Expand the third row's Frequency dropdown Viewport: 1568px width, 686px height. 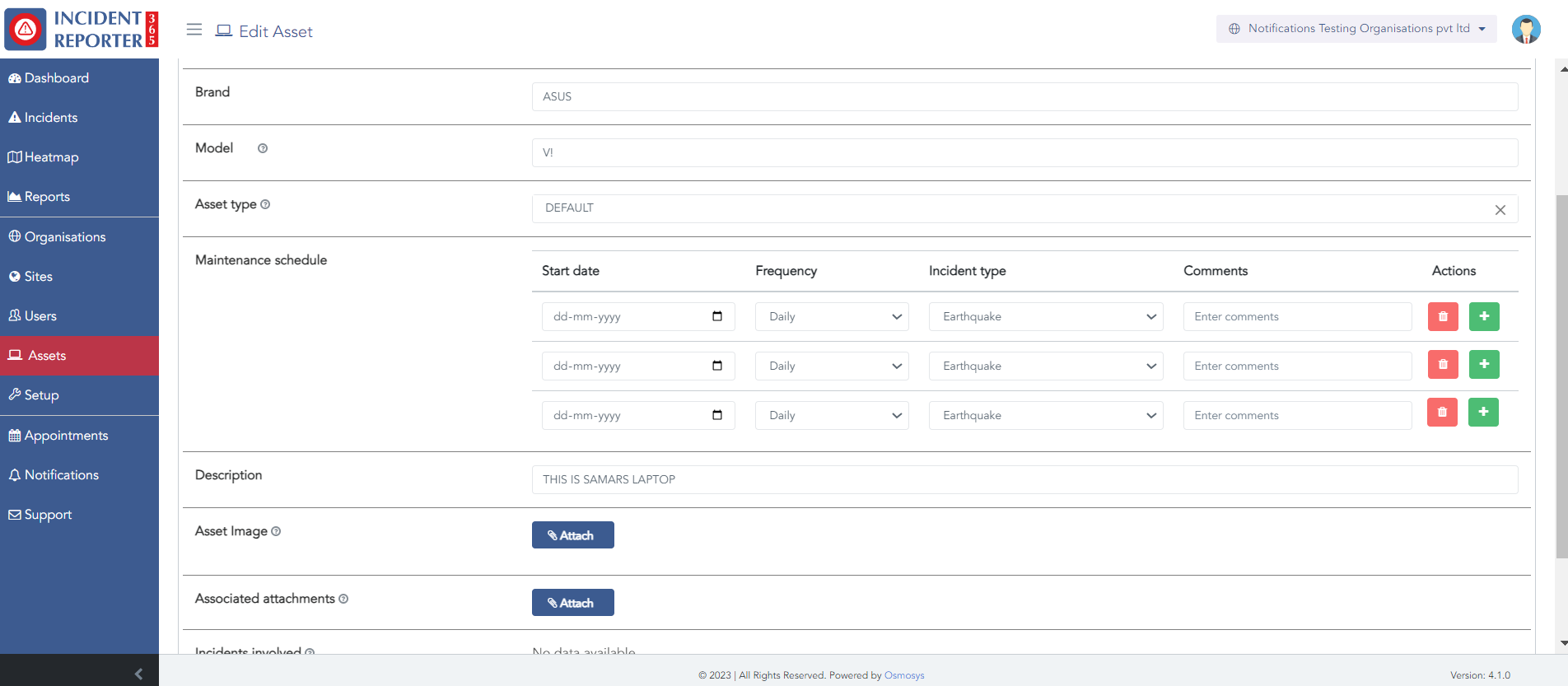point(831,415)
